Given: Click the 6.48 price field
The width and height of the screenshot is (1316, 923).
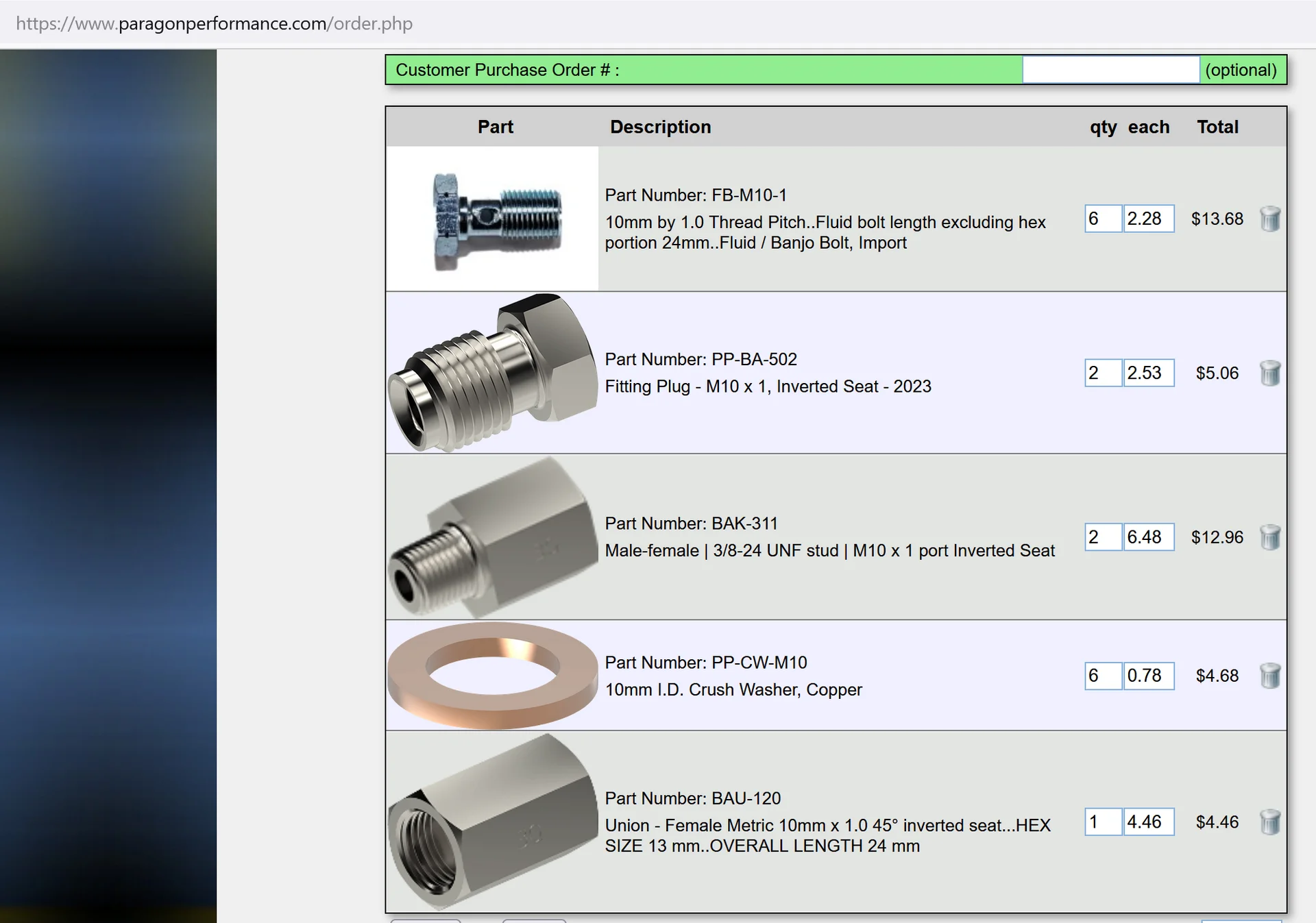Looking at the screenshot, I should (1149, 537).
